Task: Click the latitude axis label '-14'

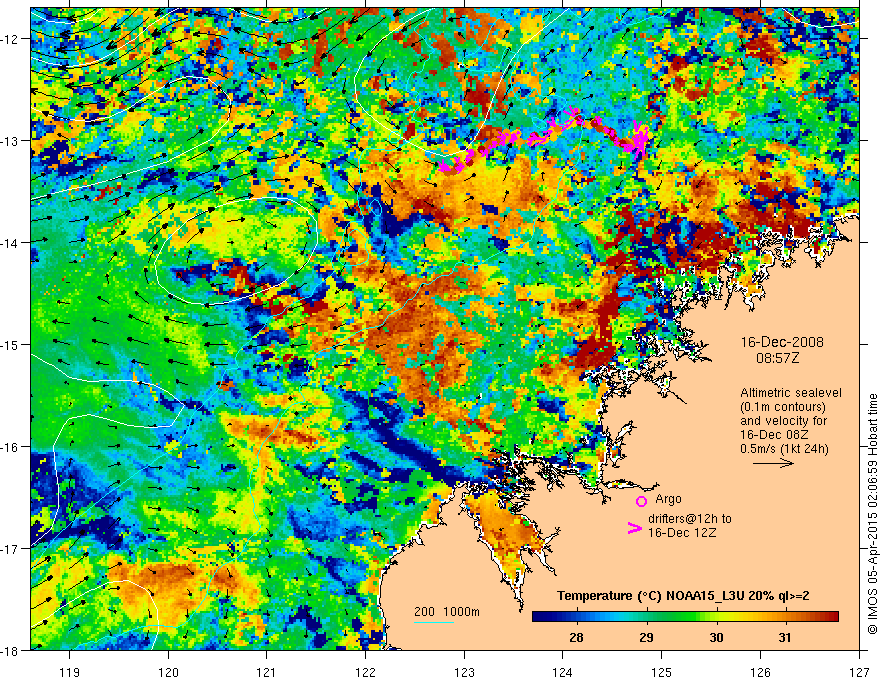Action: [10, 242]
